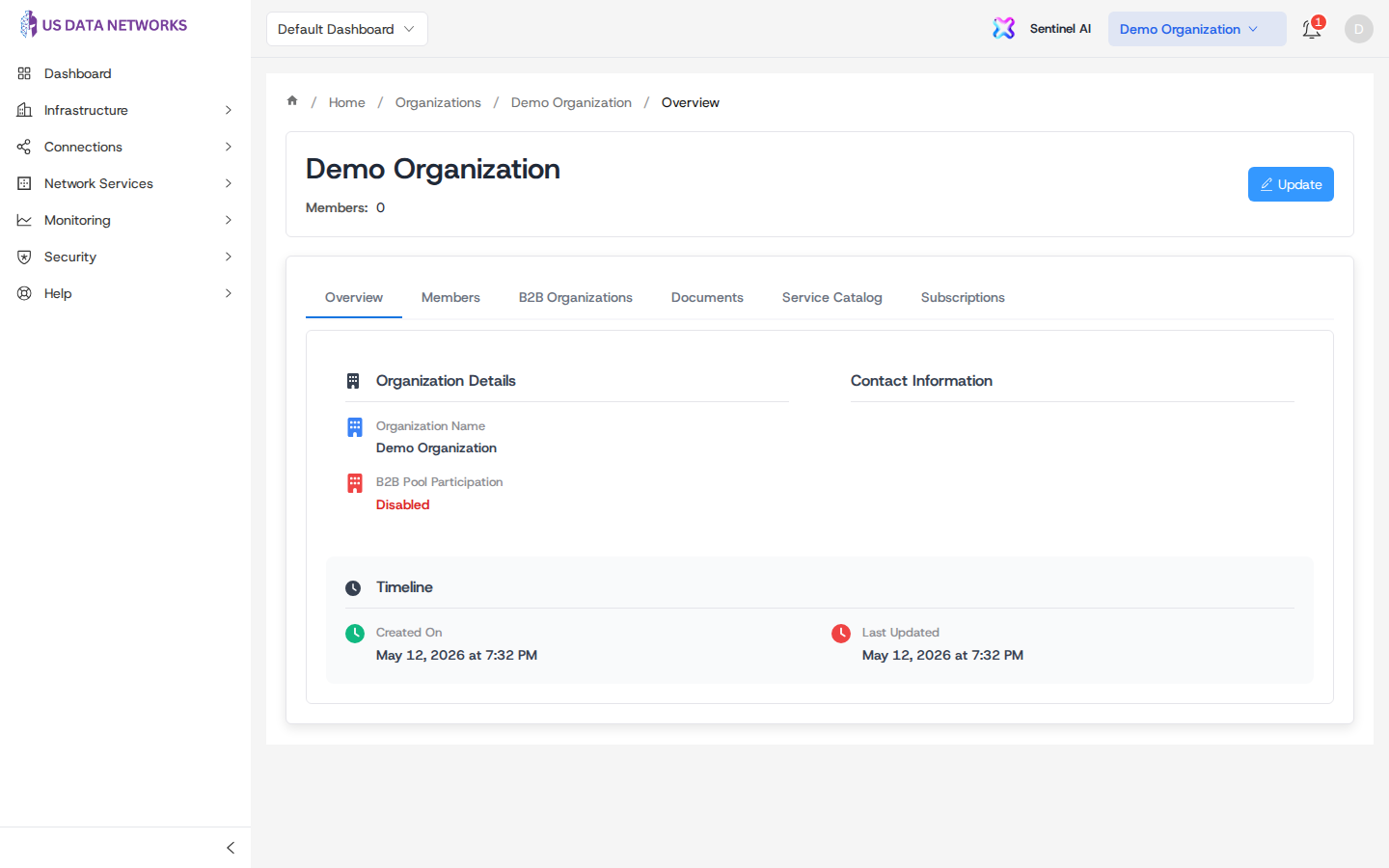Go to Organizations breadcrumb link
The image size is (1389, 868).
[x=438, y=102]
